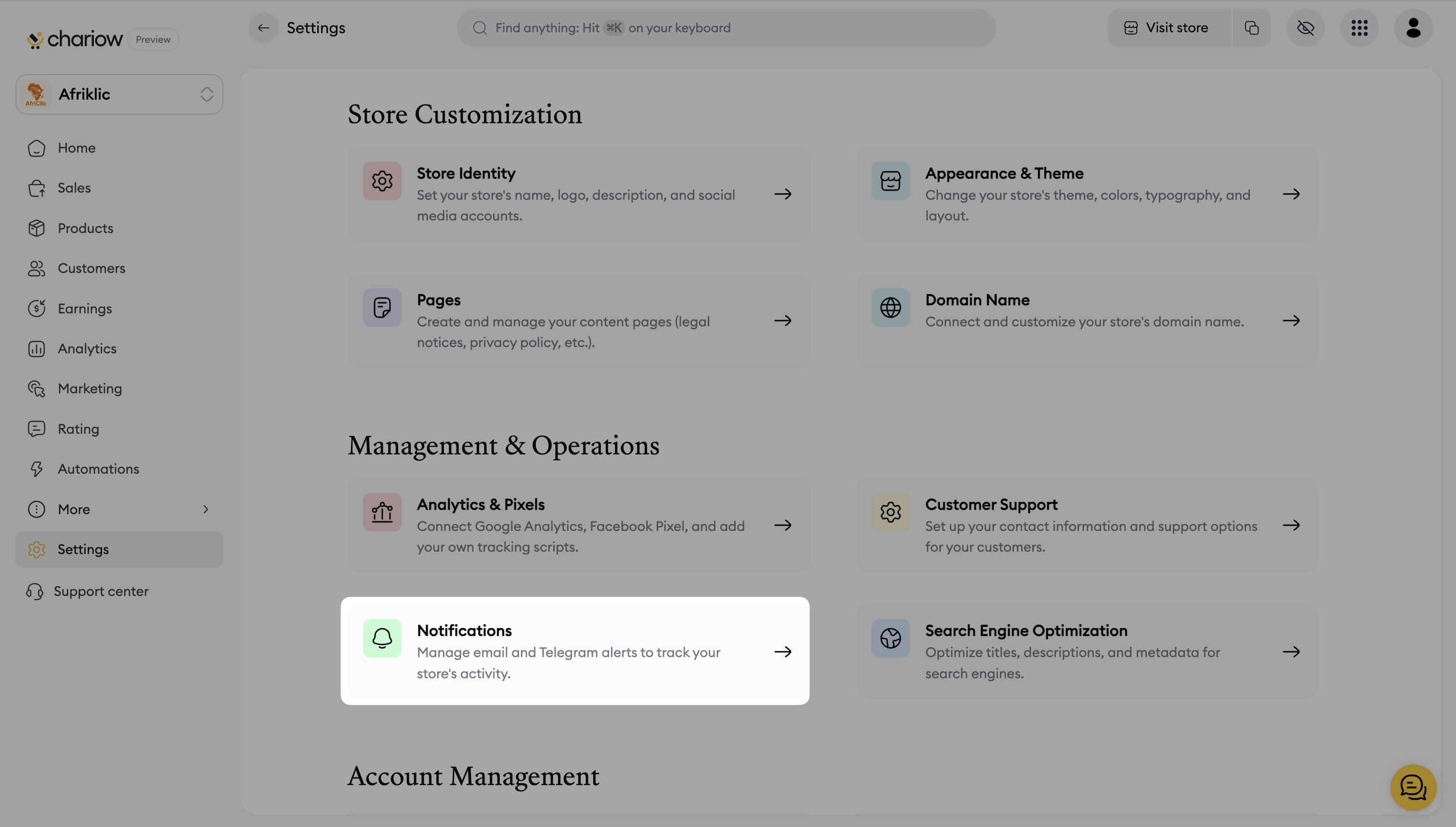Open the apps grid menu icon
The height and width of the screenshot is (827, 1456).
coord(1359,28)
